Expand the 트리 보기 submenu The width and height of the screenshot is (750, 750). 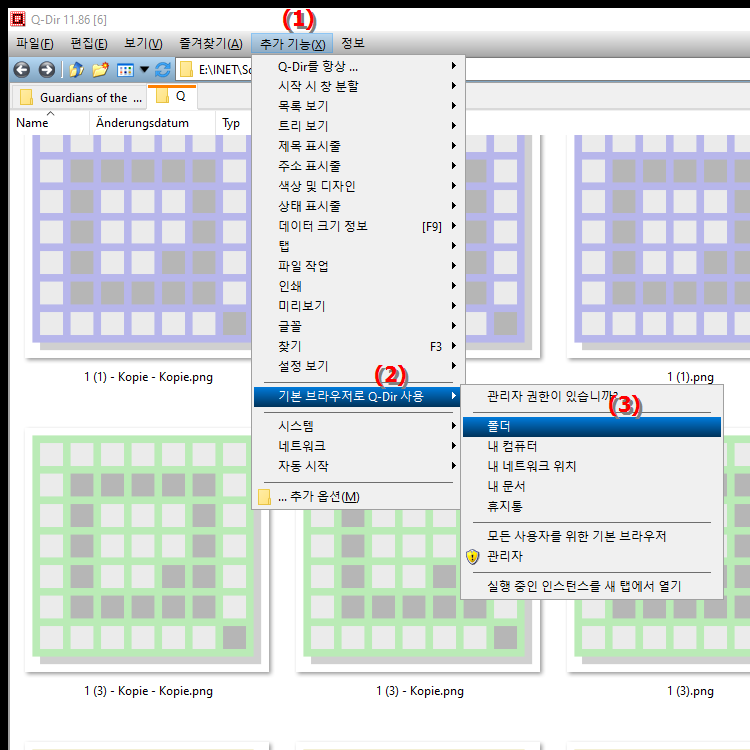(357, 126)
